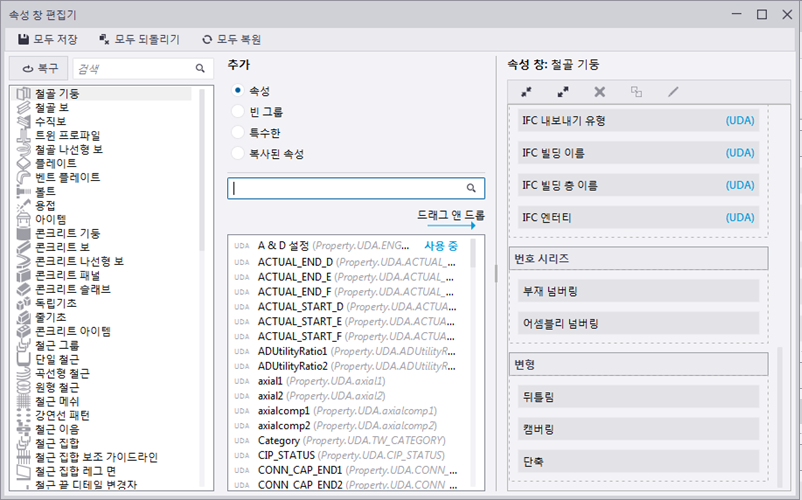
Task: Collapse the 변형 group header
Action: (638, 363)
